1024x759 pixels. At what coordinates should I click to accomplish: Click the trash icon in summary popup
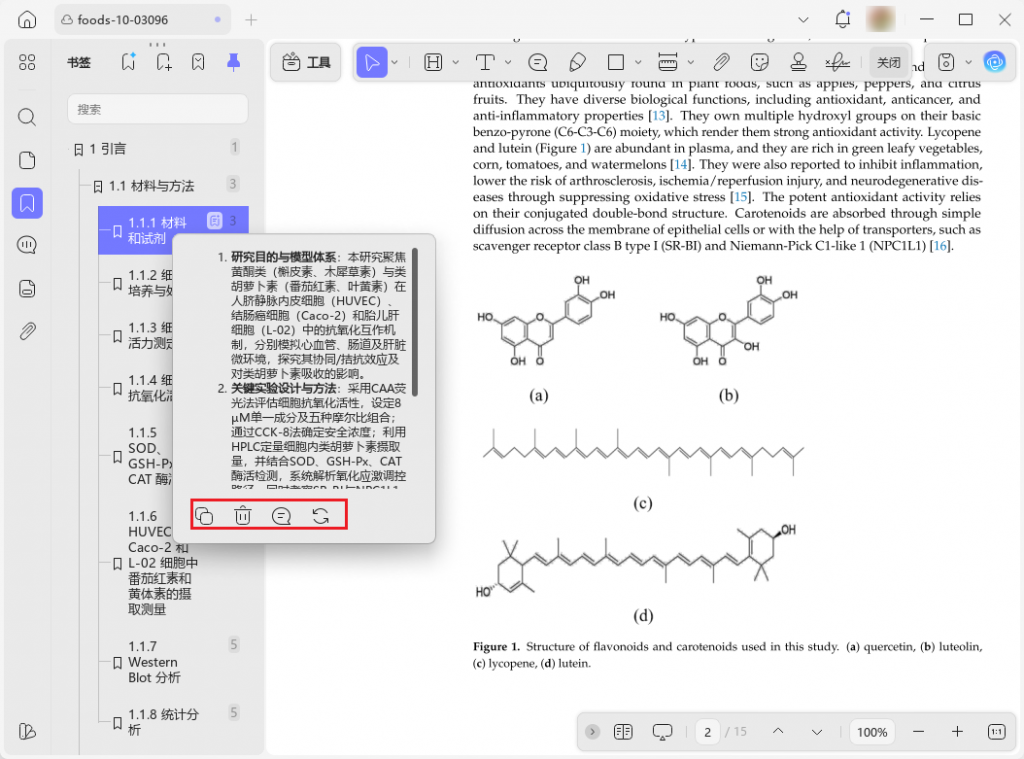click(x=242, y=516)
